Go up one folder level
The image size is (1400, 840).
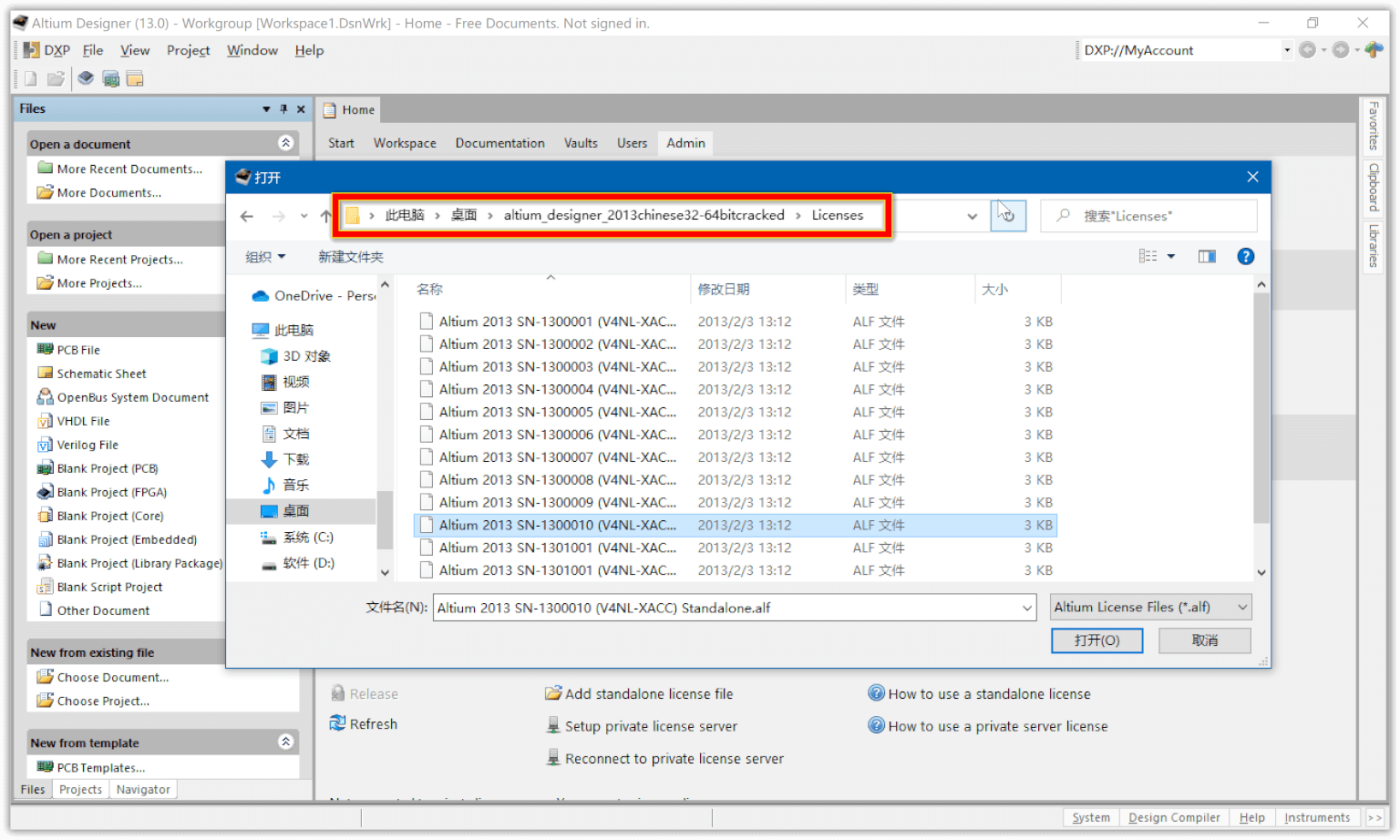click(x=325, y=216)
